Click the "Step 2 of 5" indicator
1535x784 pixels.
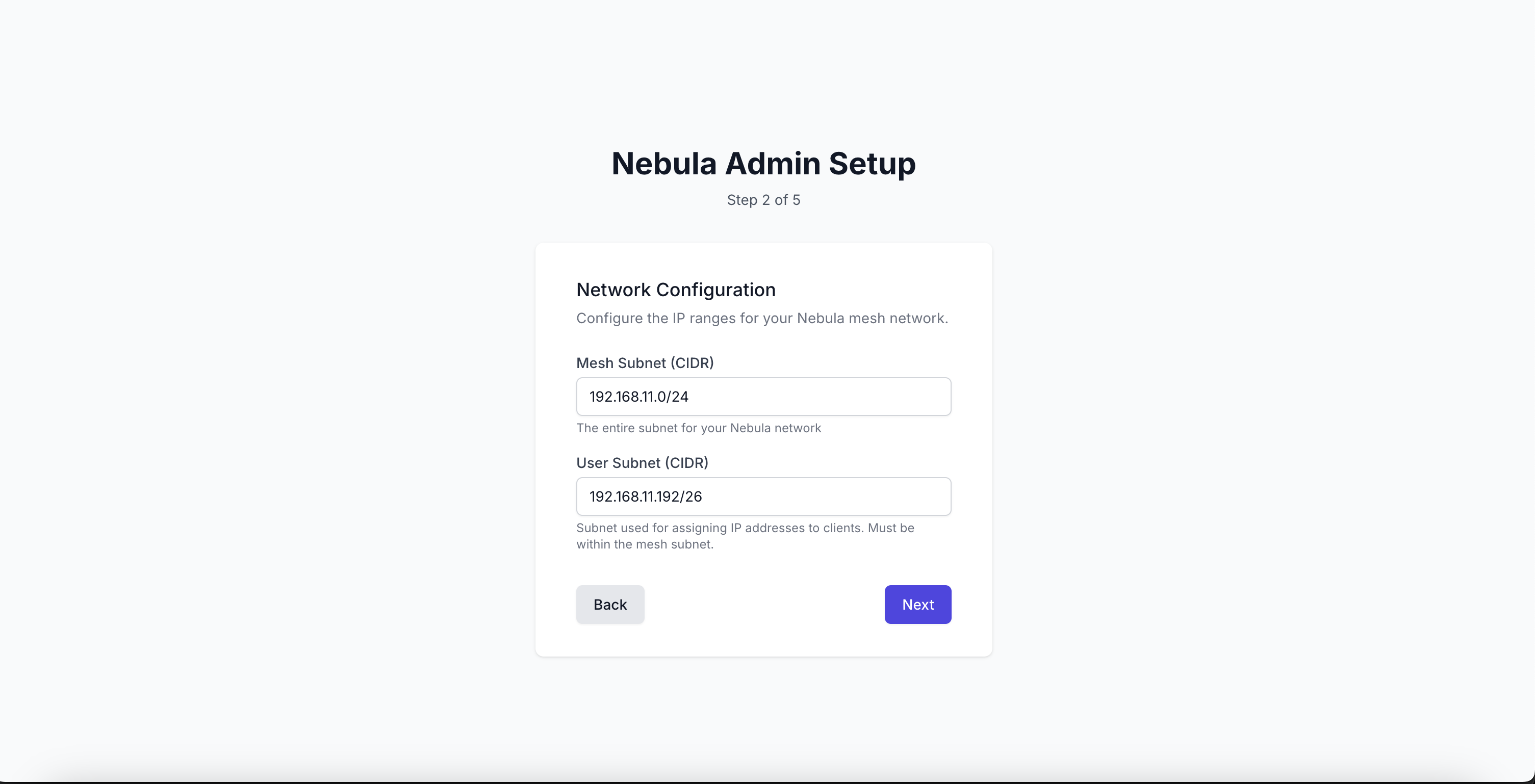point(763,200)
